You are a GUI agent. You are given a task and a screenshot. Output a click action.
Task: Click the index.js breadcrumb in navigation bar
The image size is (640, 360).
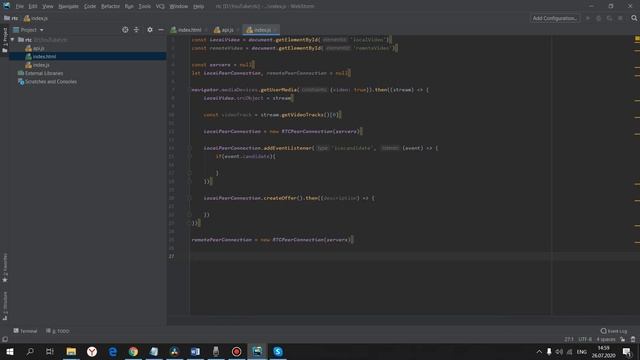(36, 18)
